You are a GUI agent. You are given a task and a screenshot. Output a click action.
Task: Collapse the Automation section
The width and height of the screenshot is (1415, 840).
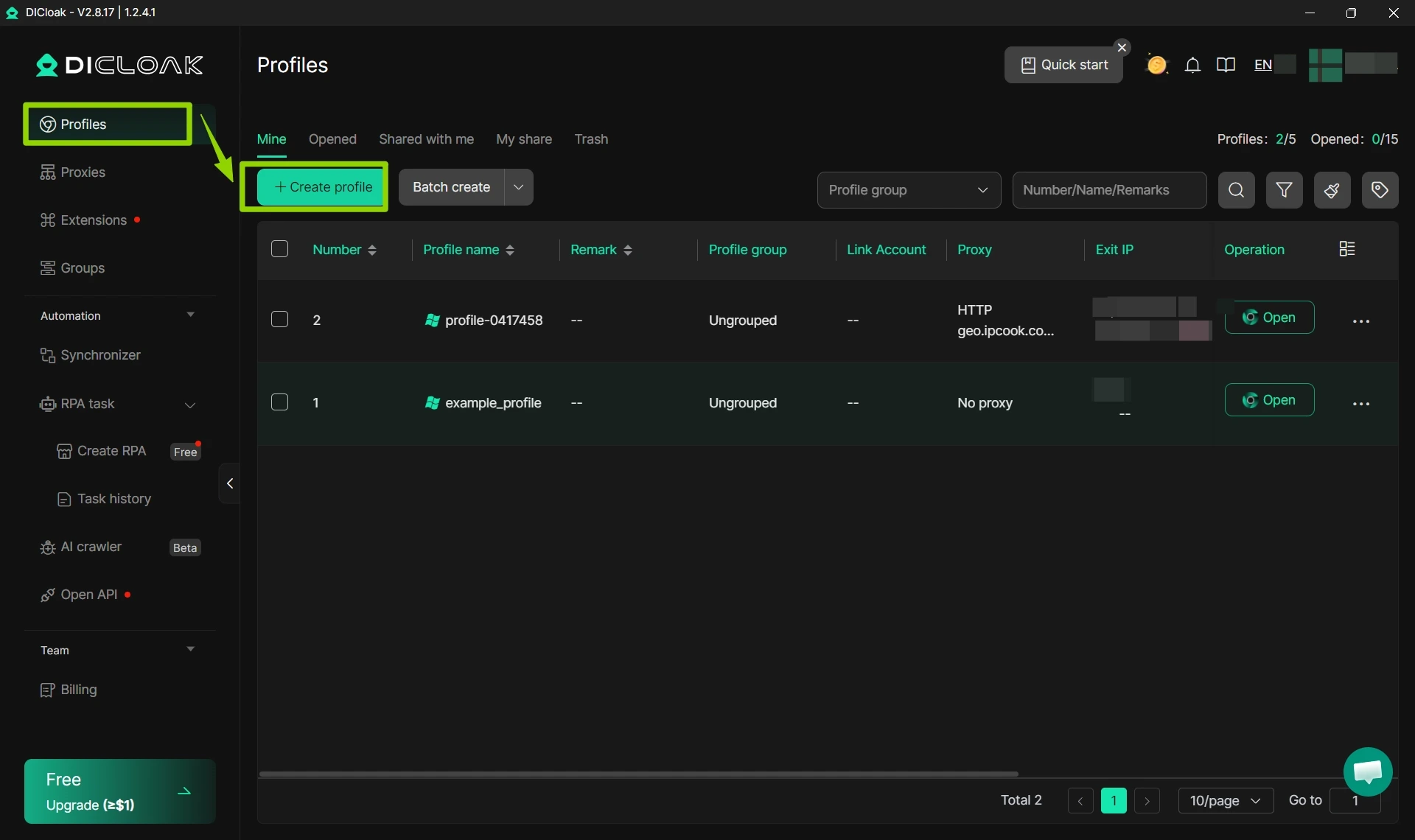pyautogui.click(x=190, y=315)
